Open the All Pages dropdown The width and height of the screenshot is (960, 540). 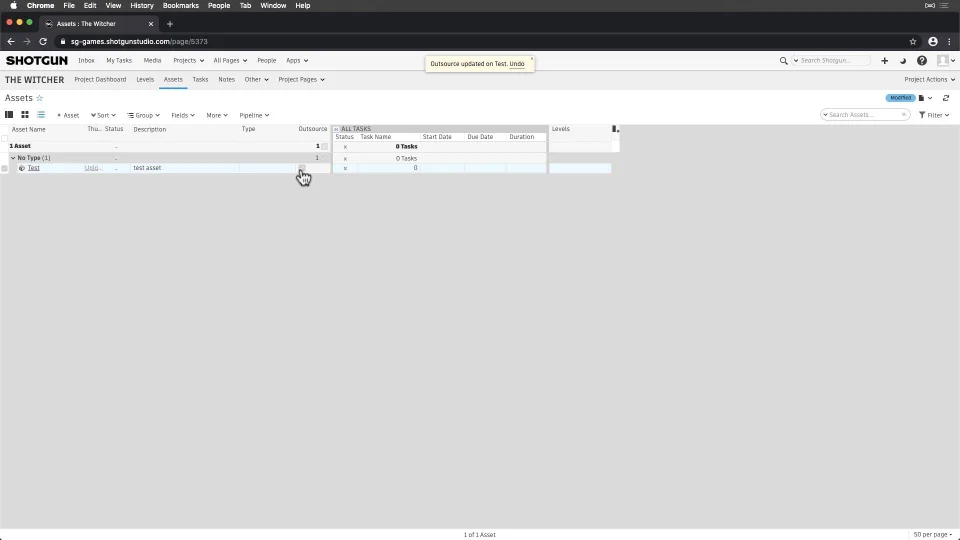click(230, 61)
